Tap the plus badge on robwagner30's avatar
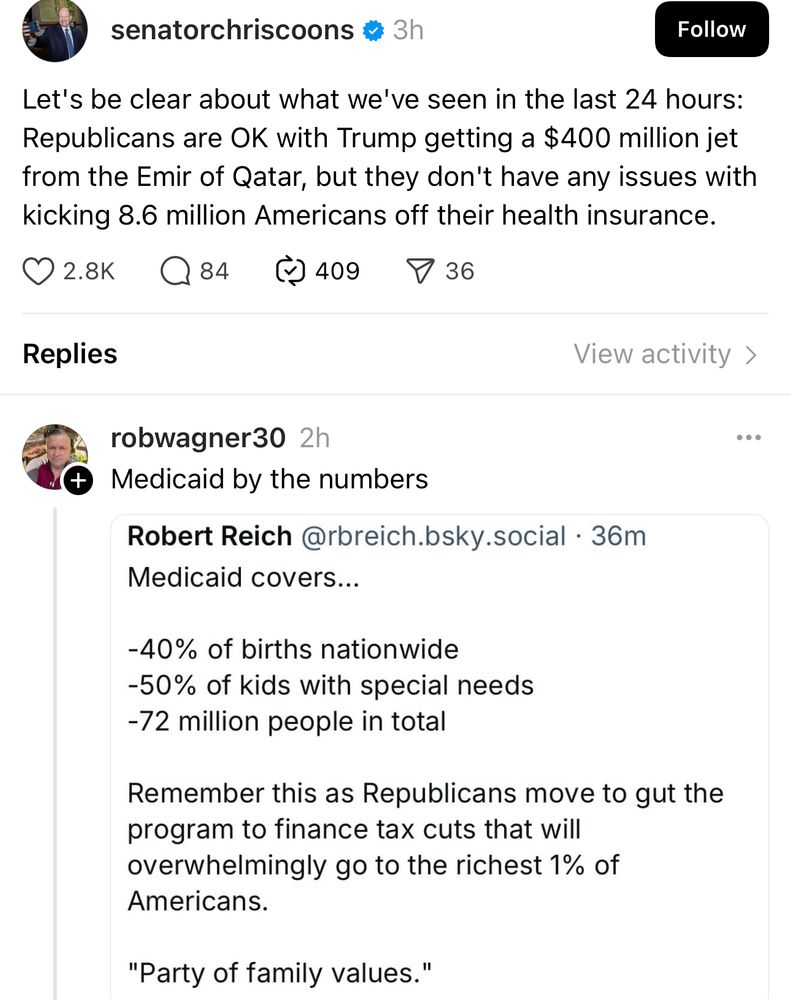Image resolution: width=791 pixels, height=1000 pixels. coord(78,481)
